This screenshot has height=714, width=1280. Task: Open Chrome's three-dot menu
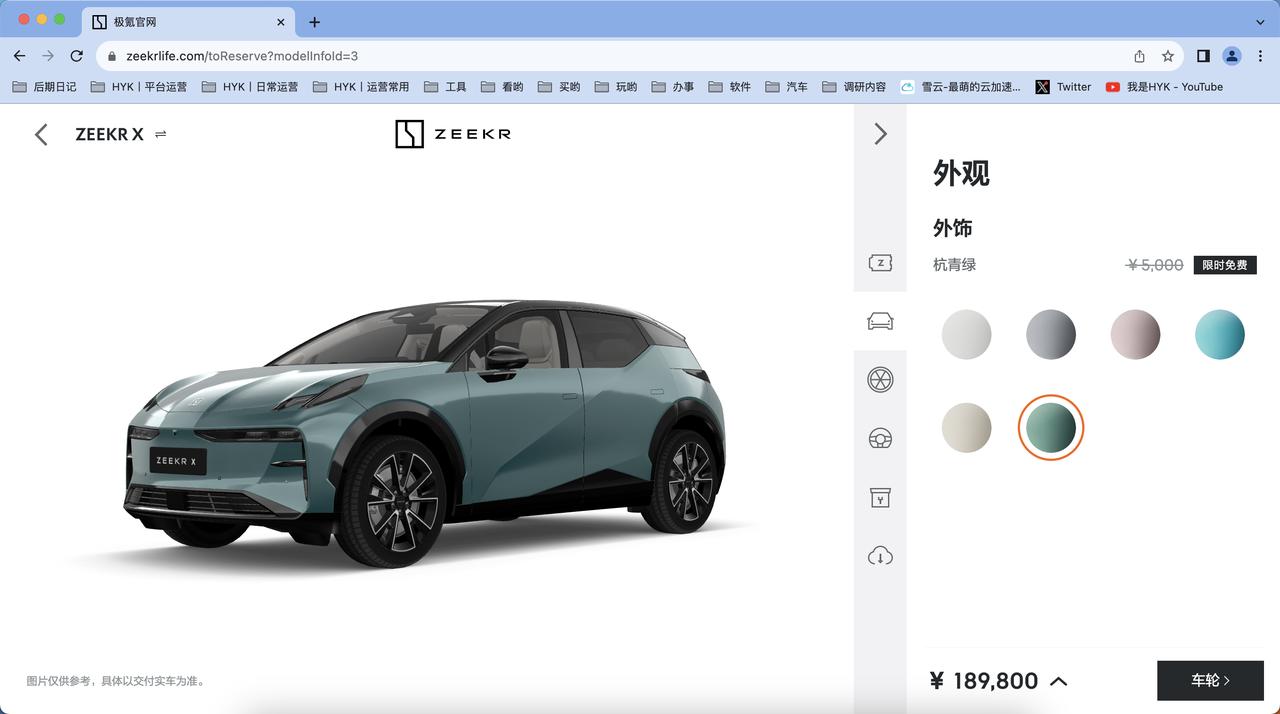click(x=1260, y=56)
